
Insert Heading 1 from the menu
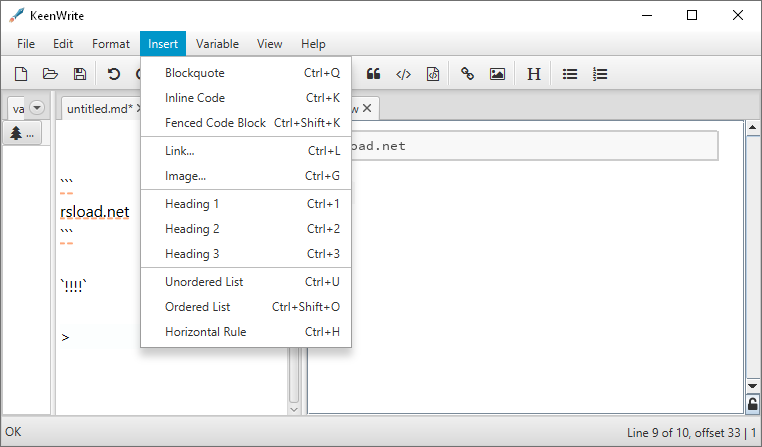(x=246, y=204)
